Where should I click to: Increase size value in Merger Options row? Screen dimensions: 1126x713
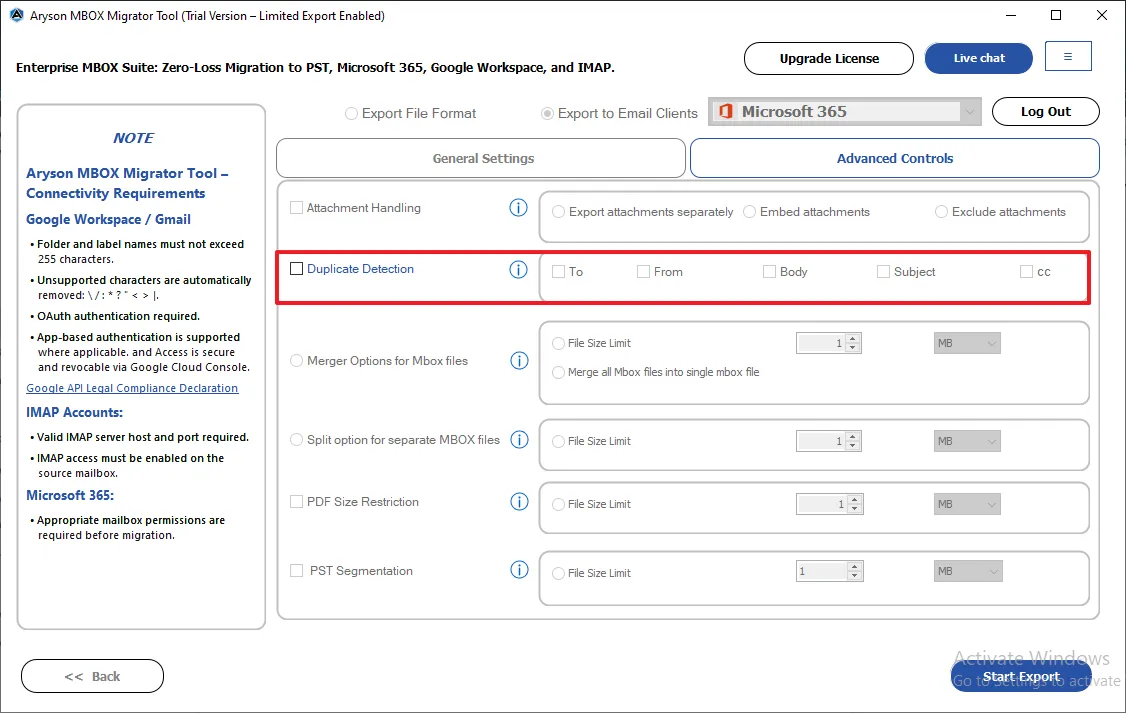853,339
